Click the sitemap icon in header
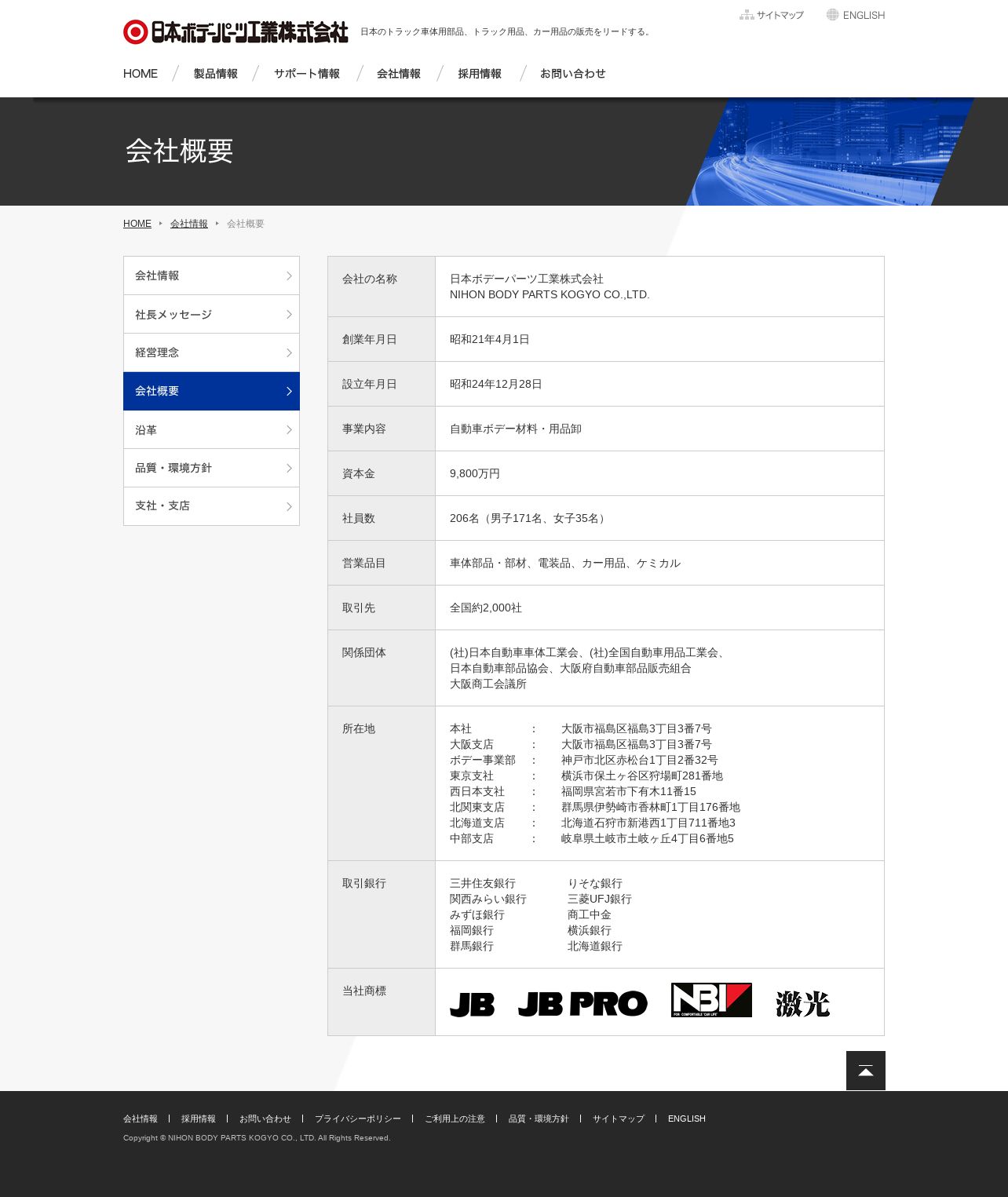1008x1197 pixels. click(x=747, y=15)
